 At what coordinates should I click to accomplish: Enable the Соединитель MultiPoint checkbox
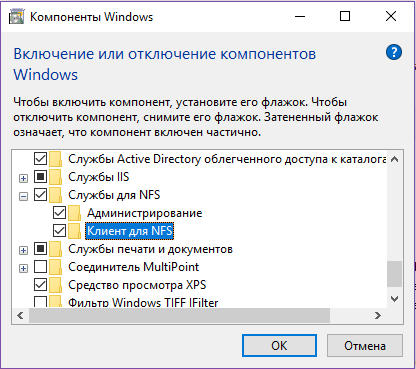click(40, 267)
